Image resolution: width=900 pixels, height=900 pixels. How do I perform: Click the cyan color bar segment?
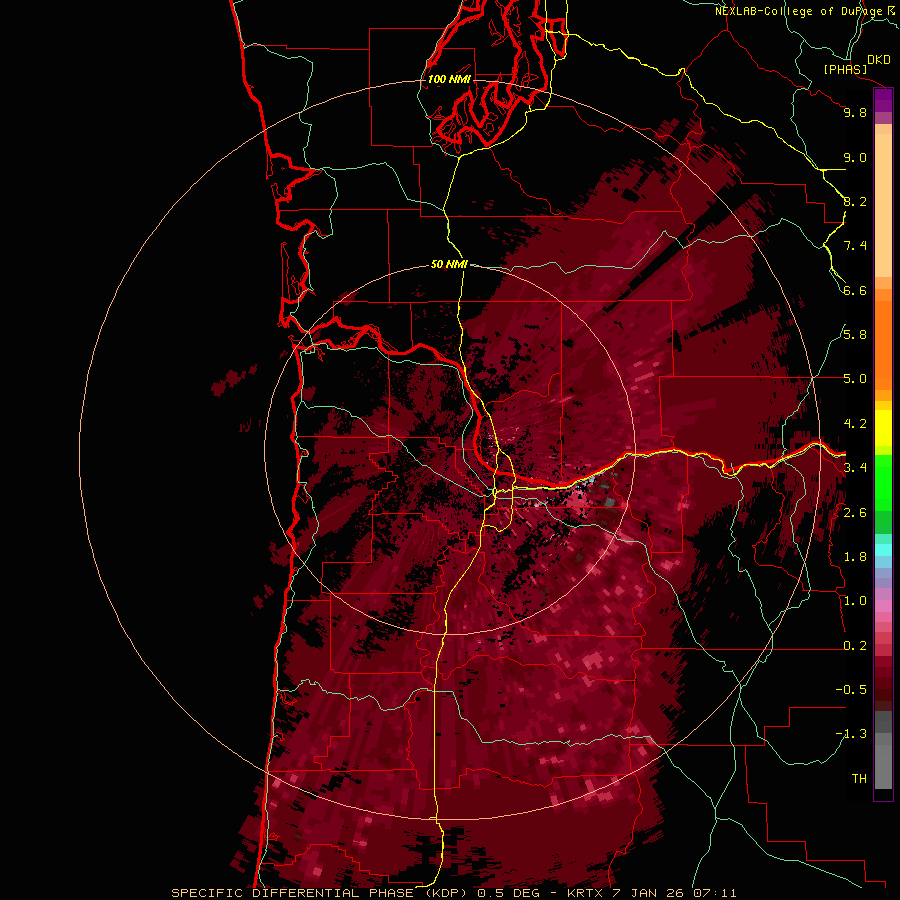883,550
